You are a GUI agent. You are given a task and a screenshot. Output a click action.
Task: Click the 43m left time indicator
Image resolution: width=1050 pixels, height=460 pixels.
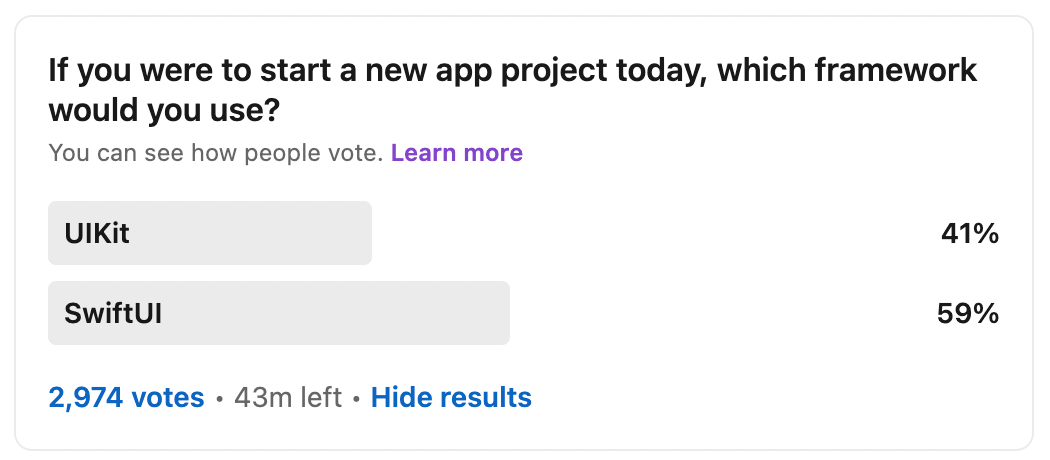coord(288,397)
